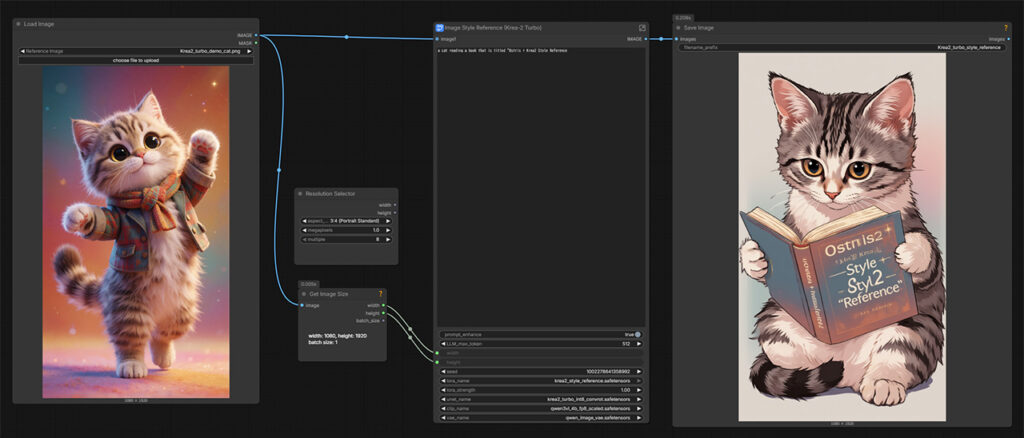Collapse the Get Image Size node dot
The height and width of the screenshot is (438, 1024).
click(304, 294)
